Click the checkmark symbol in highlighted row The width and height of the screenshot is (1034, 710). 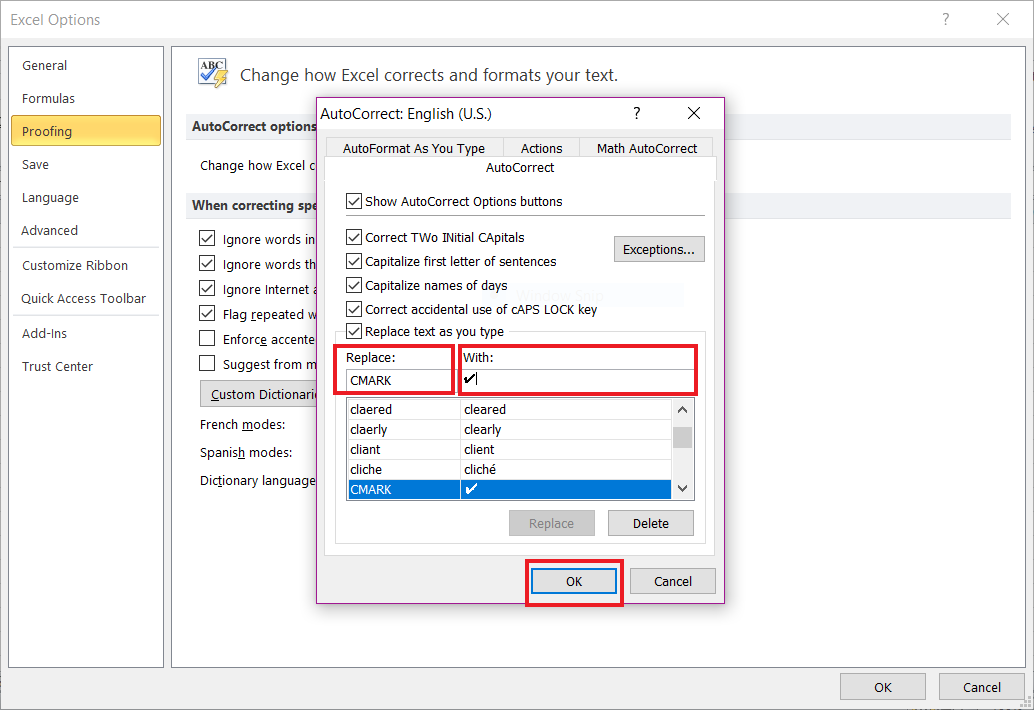point(471,489)
